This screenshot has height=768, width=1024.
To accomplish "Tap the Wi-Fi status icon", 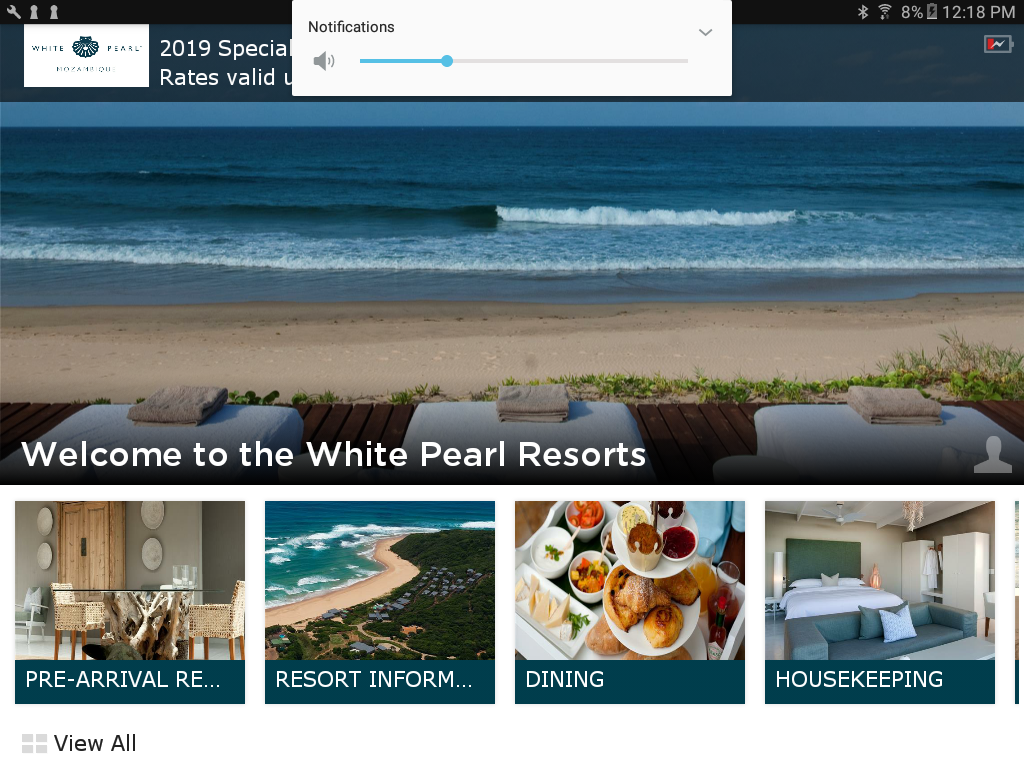I will point(885,12).
